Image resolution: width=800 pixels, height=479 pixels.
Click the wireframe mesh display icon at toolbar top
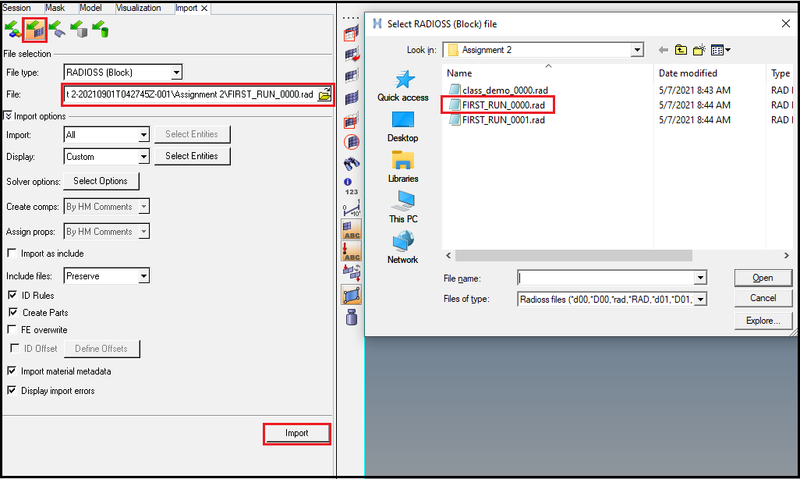351,34
